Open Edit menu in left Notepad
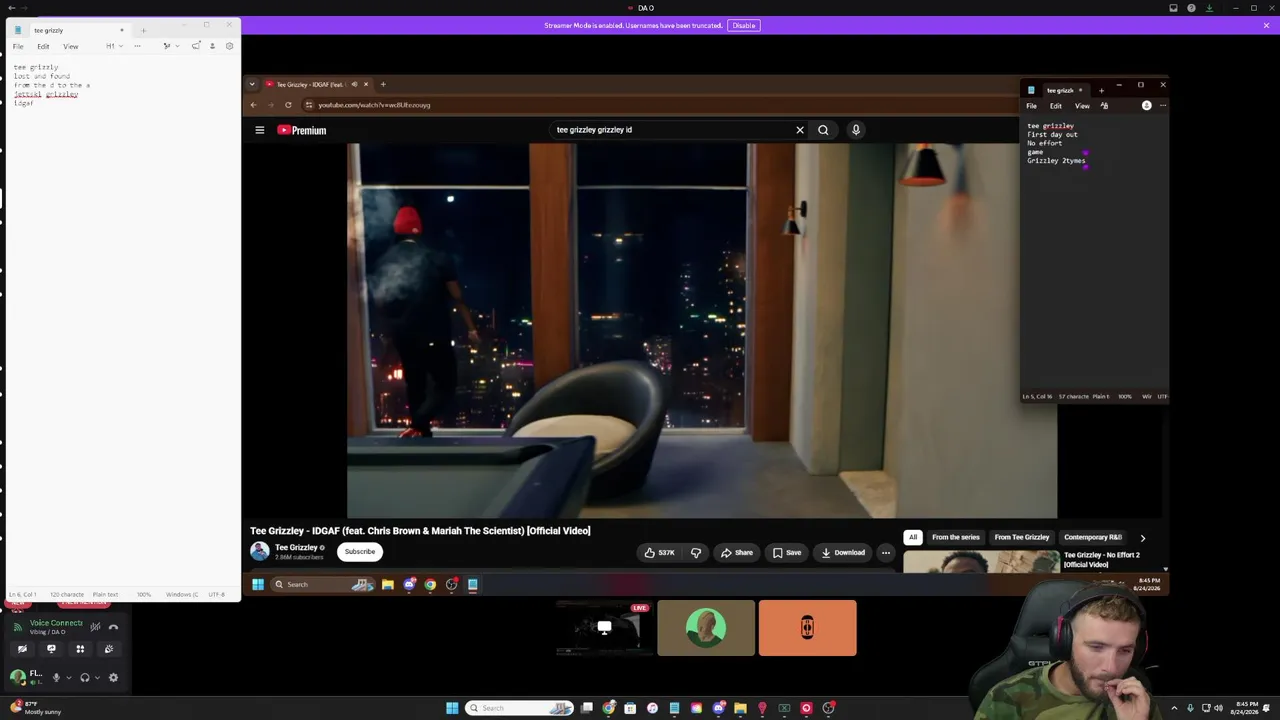 click(43, 46)
